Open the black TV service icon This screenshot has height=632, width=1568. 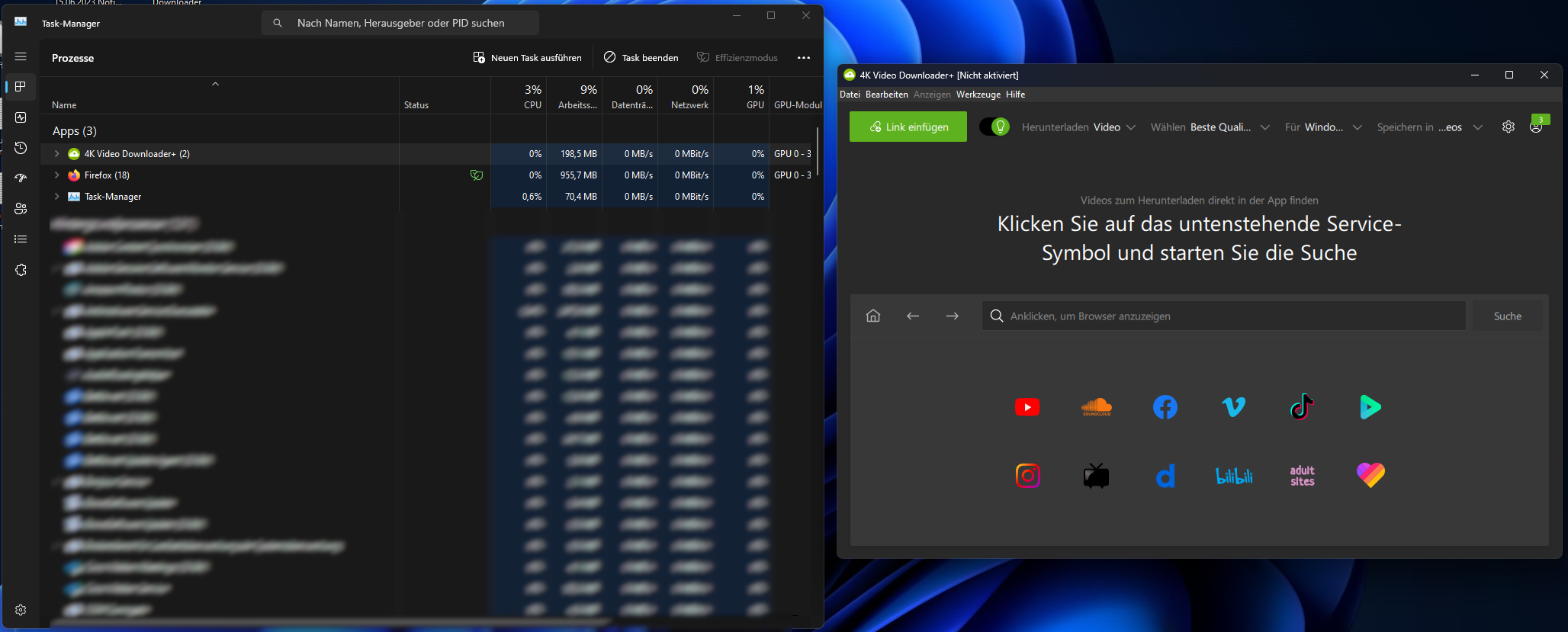pyautogui.click(x=1096, y=476)
